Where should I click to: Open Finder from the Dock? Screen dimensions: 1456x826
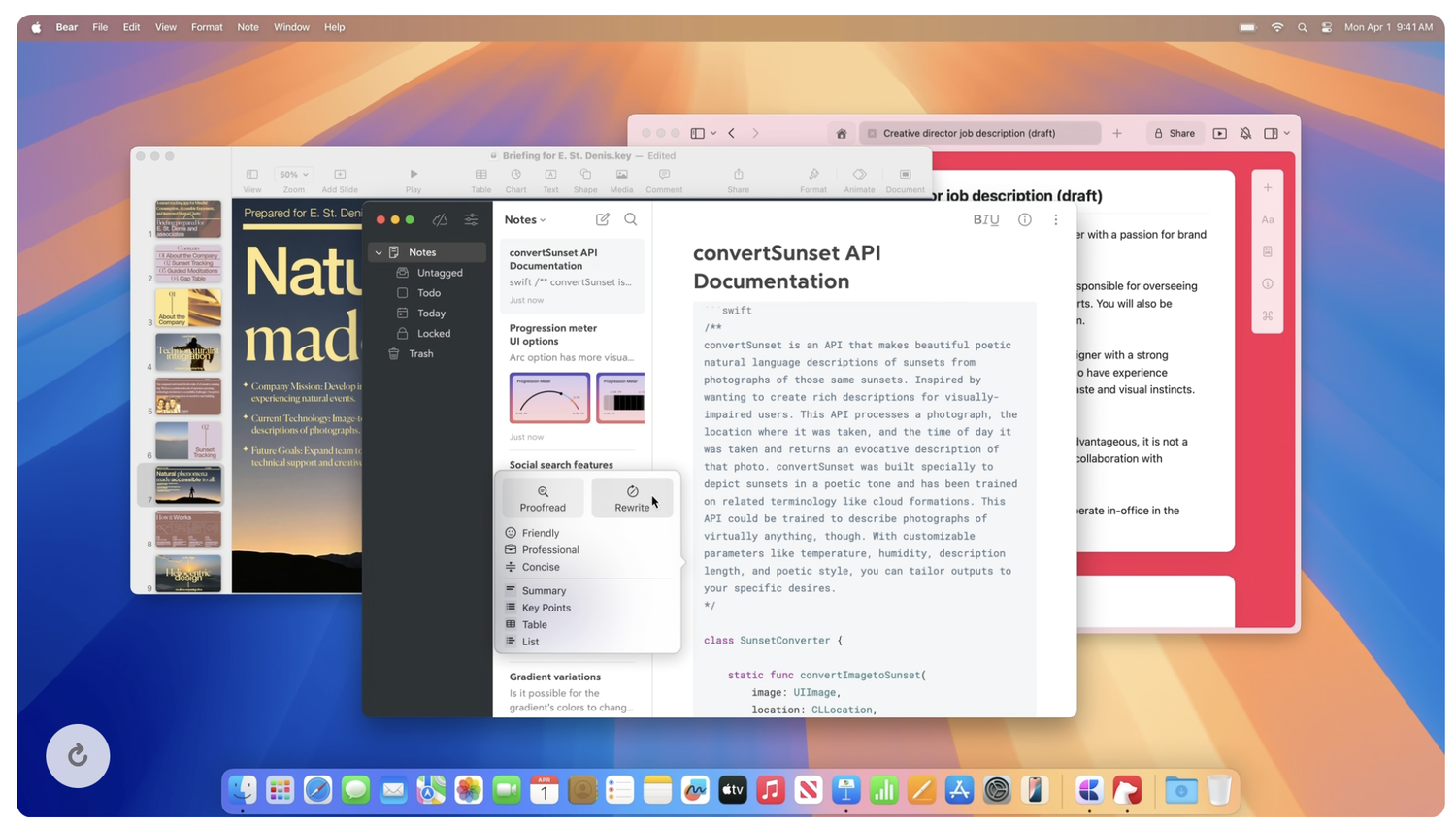[x=243, y=790]
